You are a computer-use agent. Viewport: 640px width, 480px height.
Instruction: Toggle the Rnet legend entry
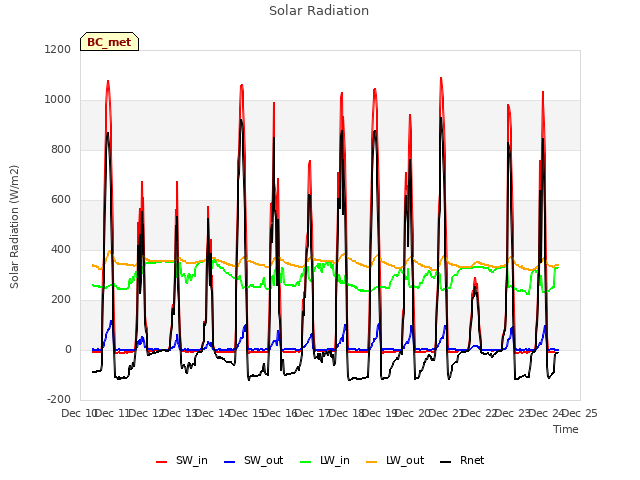click(x=462, y=460)
